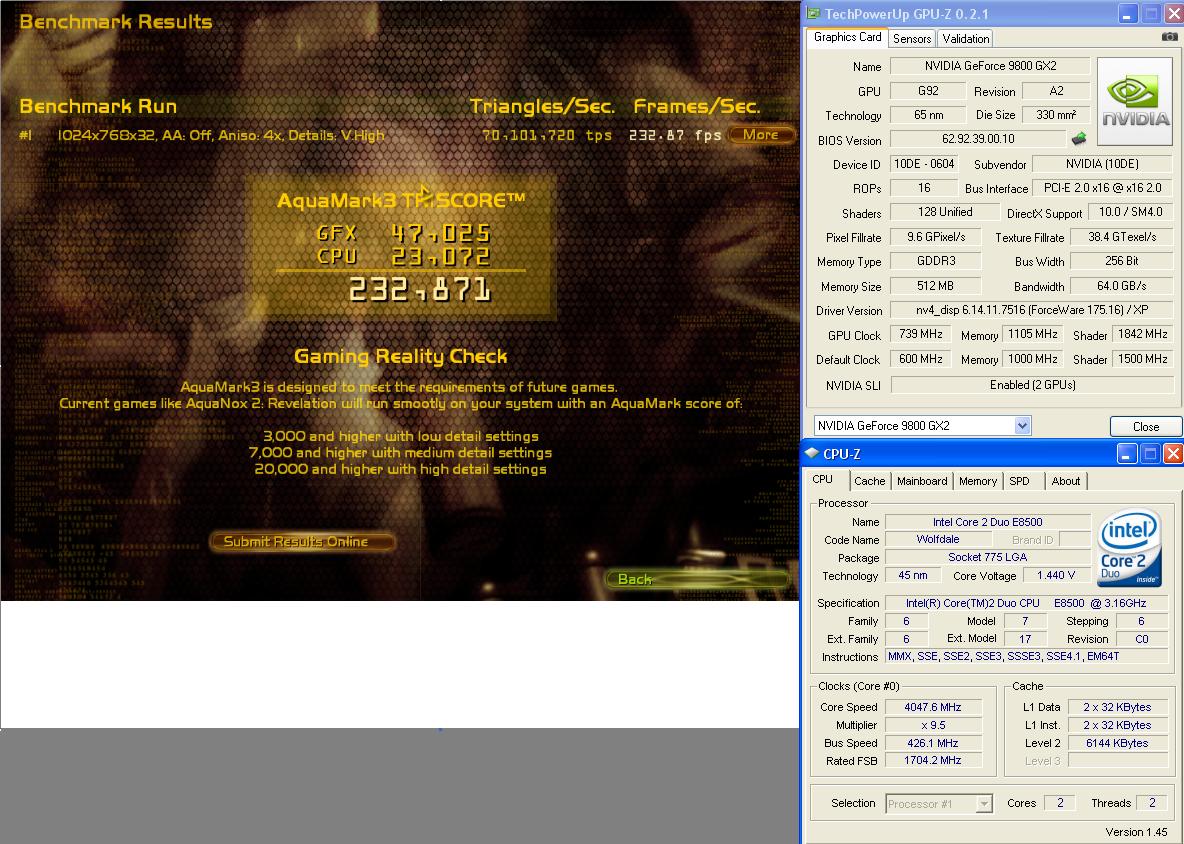
Task: Click the Package Socket 775 LGA value
Action: point(987,557)
